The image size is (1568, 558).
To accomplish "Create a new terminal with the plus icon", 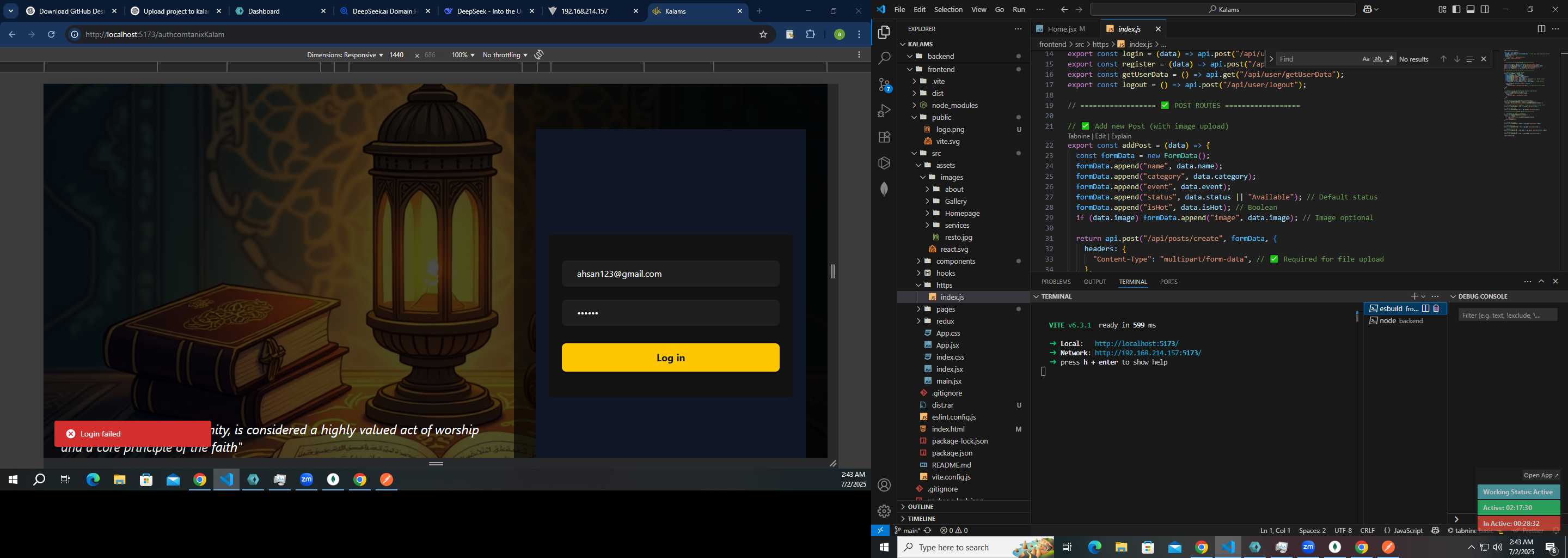I will [x=1414, y=296].
